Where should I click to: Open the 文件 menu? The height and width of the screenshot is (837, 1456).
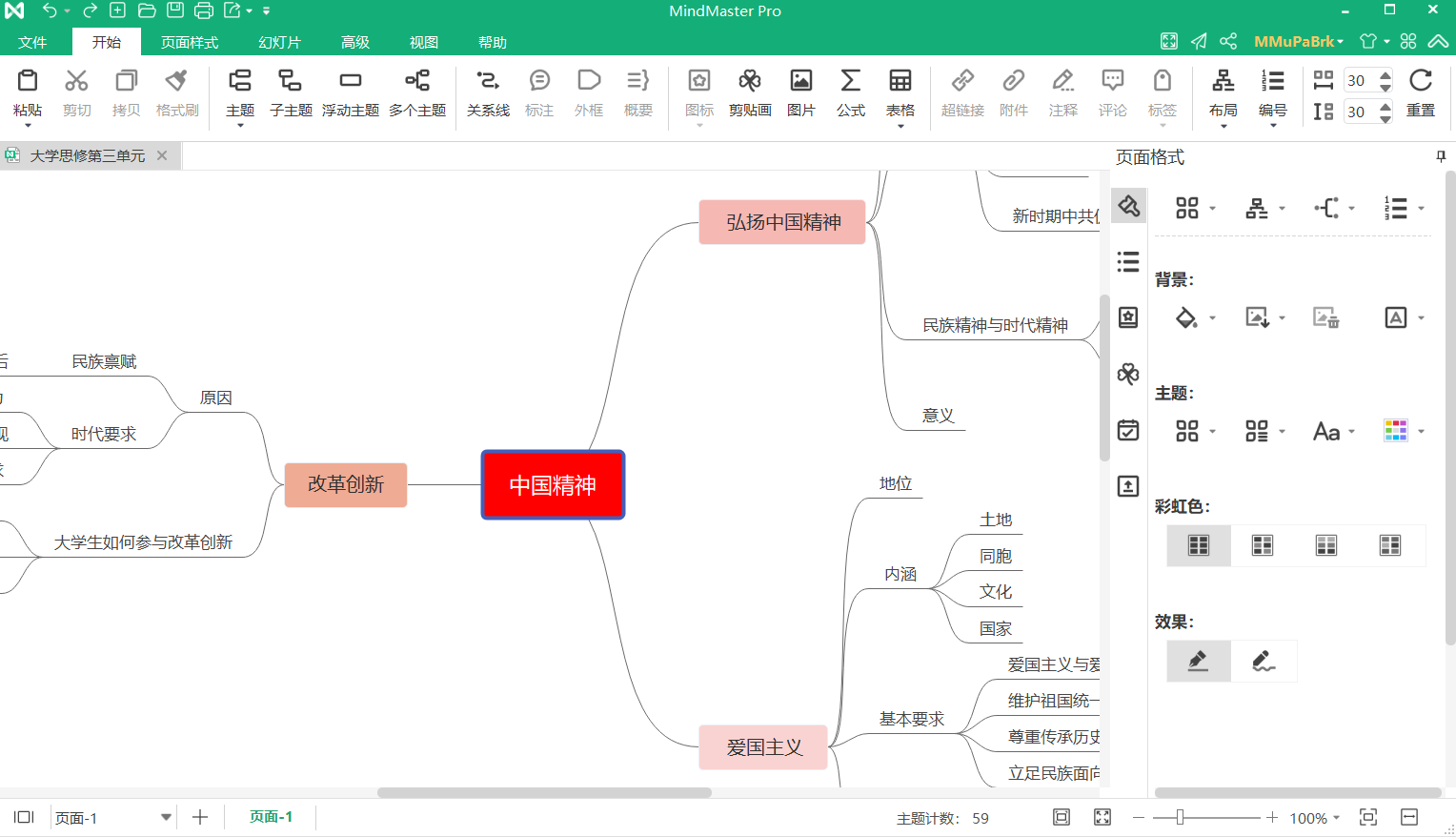tap(32, 42)
